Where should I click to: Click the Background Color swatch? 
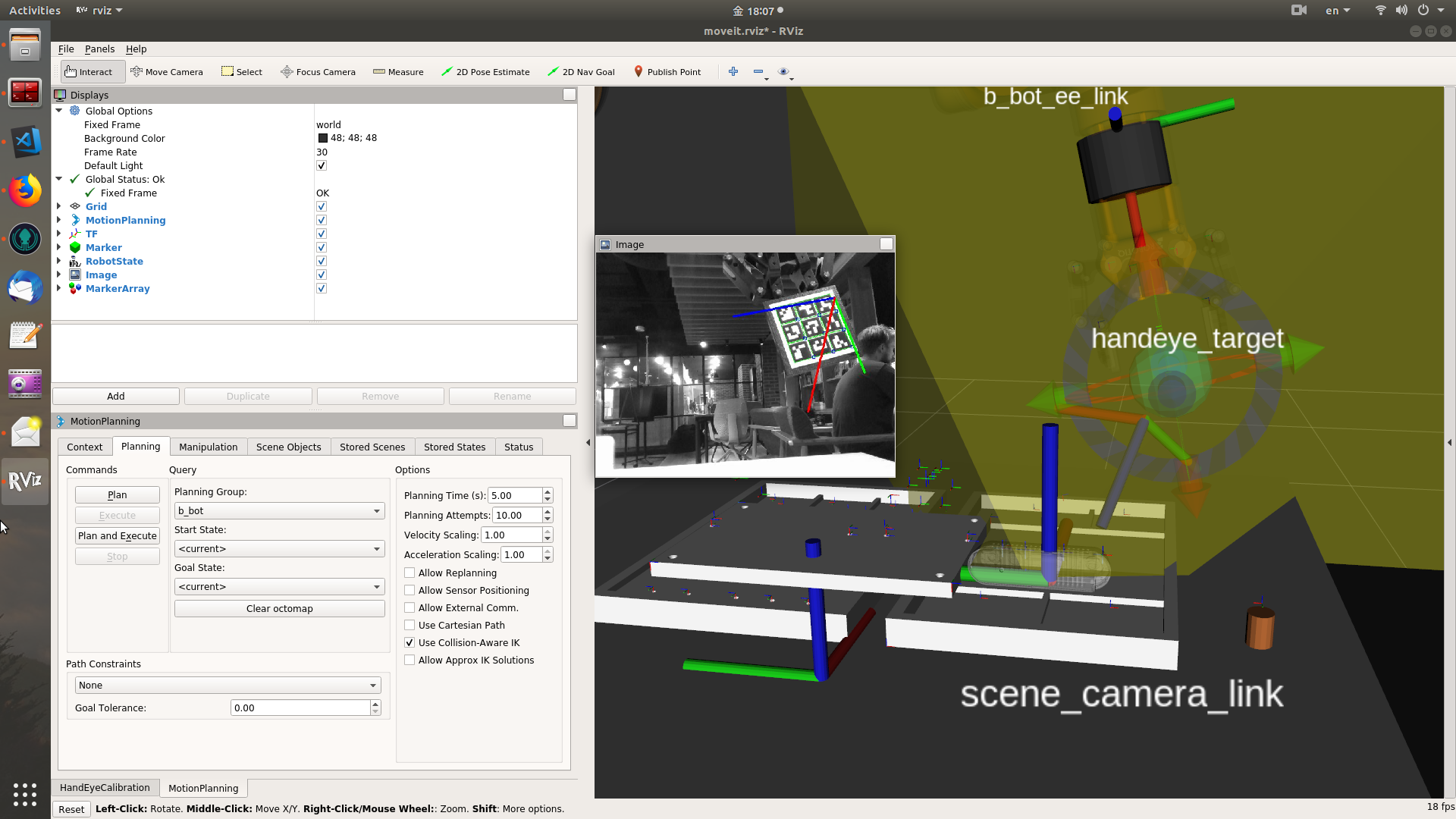322,138
